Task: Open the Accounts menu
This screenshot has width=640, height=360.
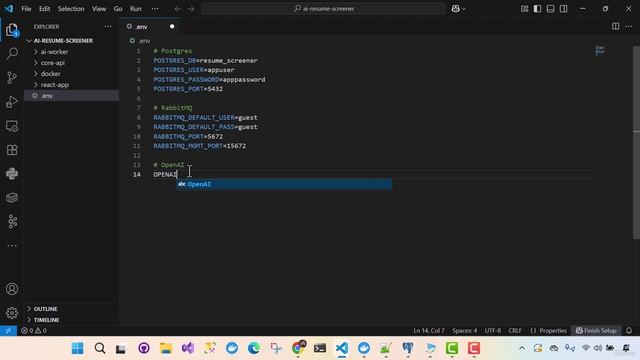Action: pyautogui.click(x=12, y=289)
